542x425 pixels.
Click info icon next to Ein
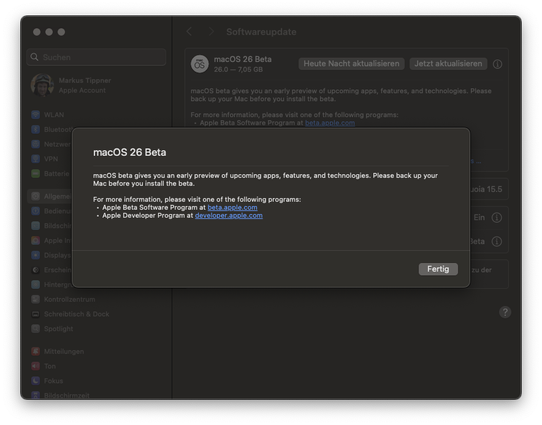click(x=497, y=218)
